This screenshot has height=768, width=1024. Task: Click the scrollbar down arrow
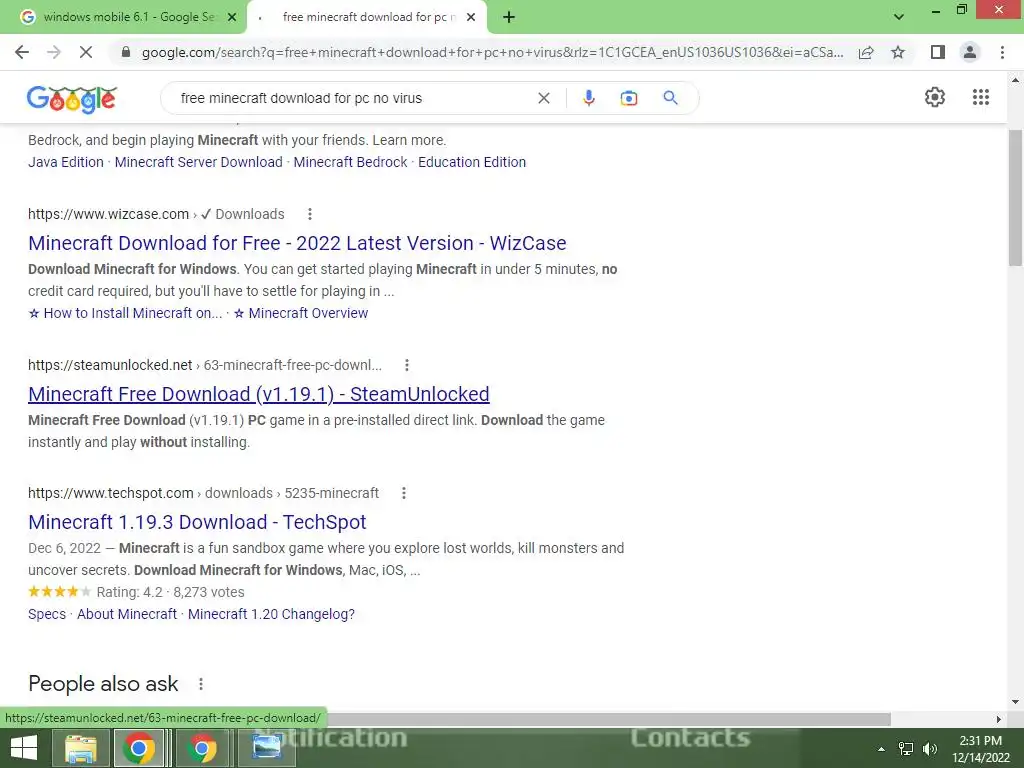tap(1015, 703)
